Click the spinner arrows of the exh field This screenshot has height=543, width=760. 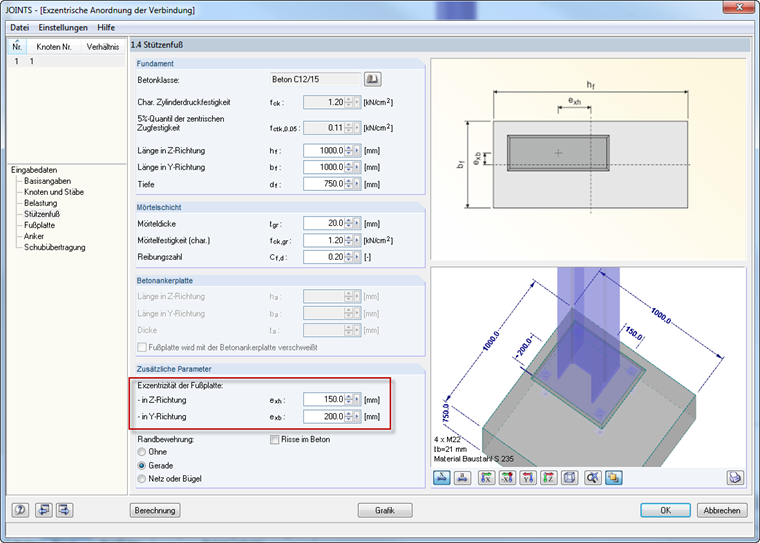pos(348,399)
